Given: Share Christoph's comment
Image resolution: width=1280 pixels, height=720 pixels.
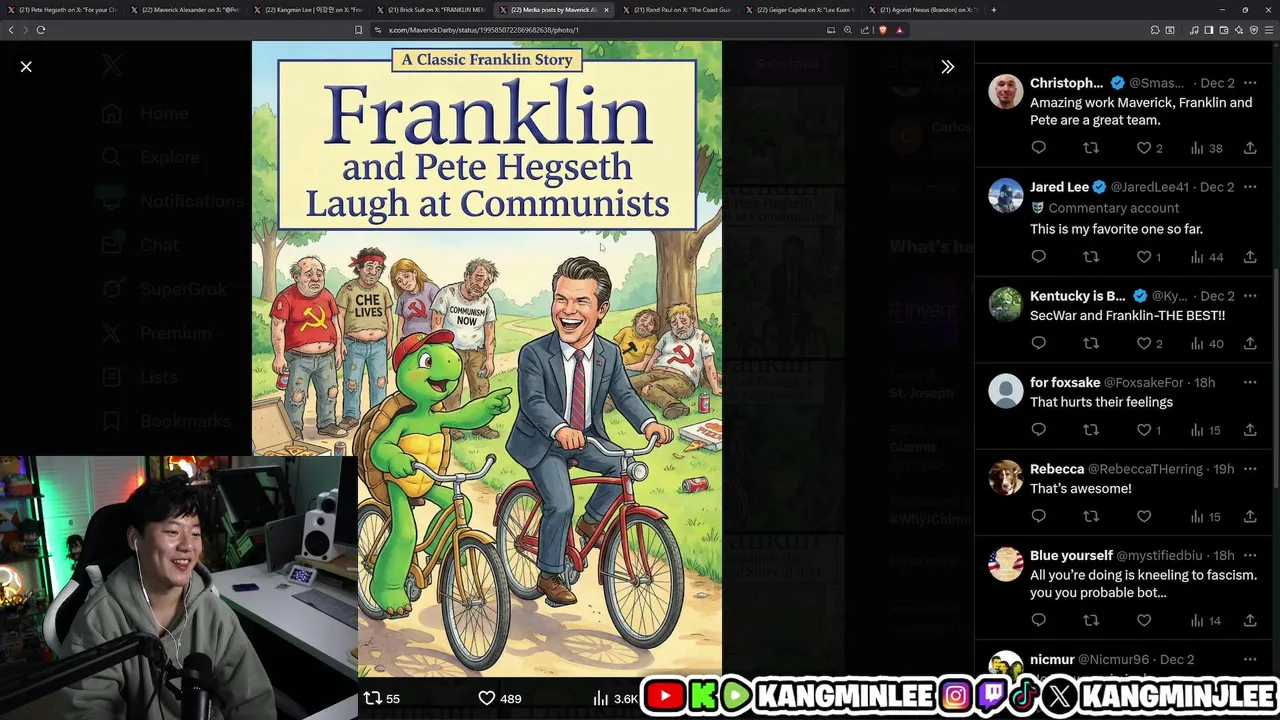Looking at the screenshot, I should coord(1250,148).
